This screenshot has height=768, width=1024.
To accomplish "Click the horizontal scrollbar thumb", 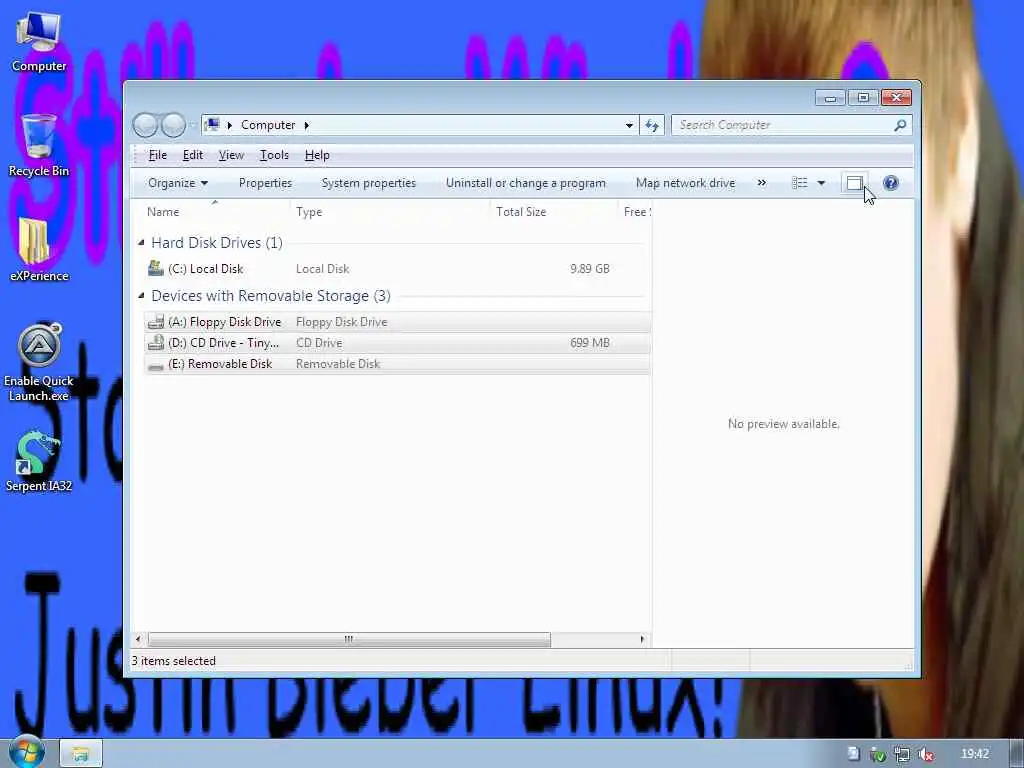I will 349,639.
